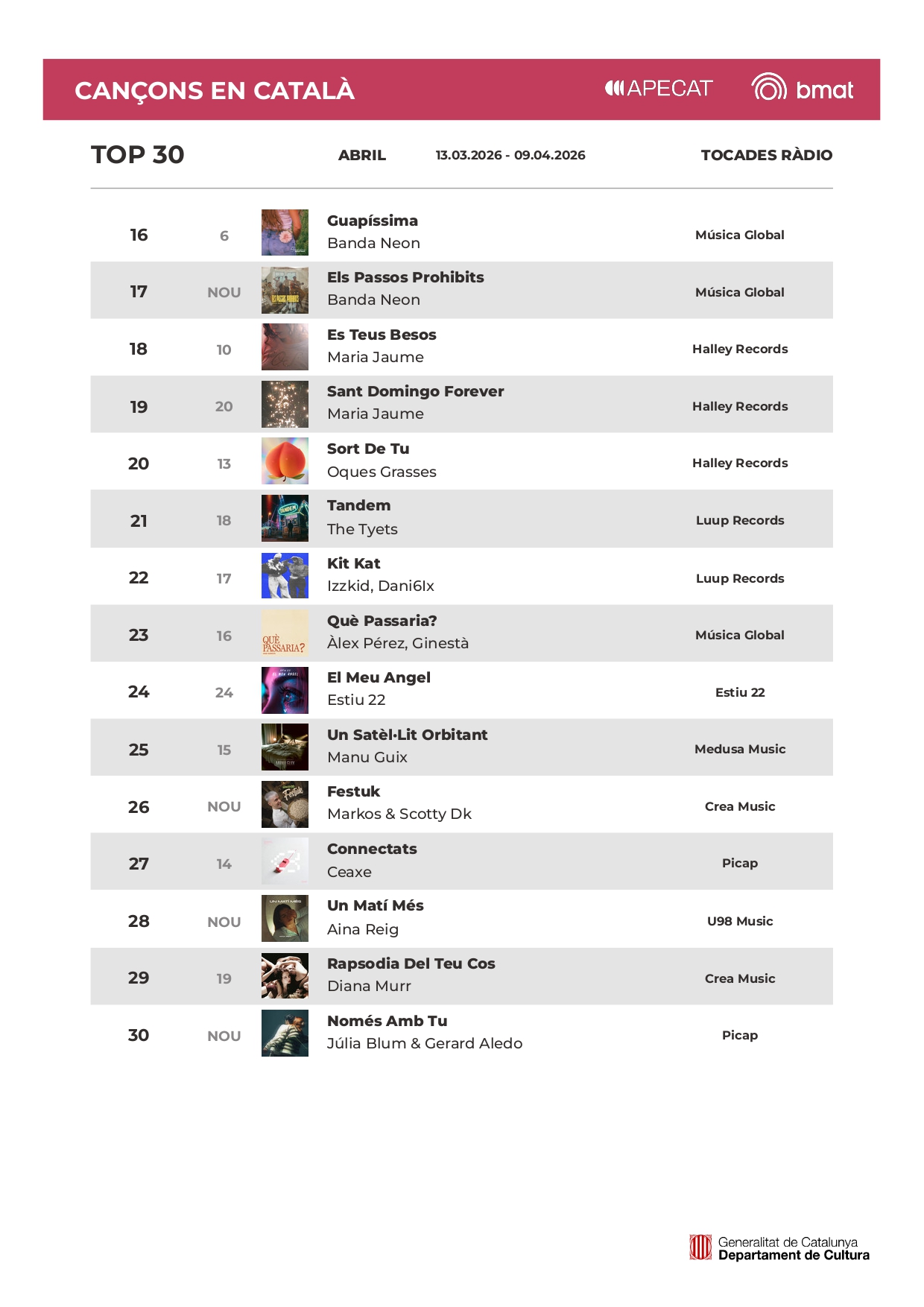Select the Sant Domingo Forever title
The width and height of the screenshot is (924, 1307).
tap(415, 391)
